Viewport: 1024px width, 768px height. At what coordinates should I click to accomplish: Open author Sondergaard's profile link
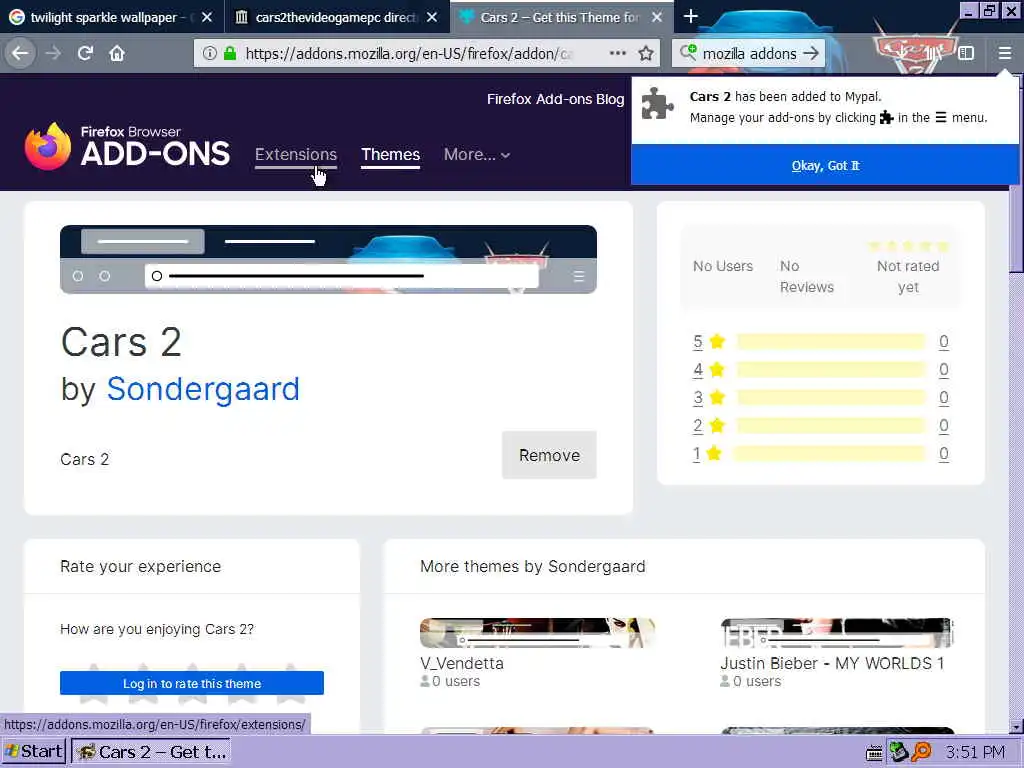click(x=203, y=389)
